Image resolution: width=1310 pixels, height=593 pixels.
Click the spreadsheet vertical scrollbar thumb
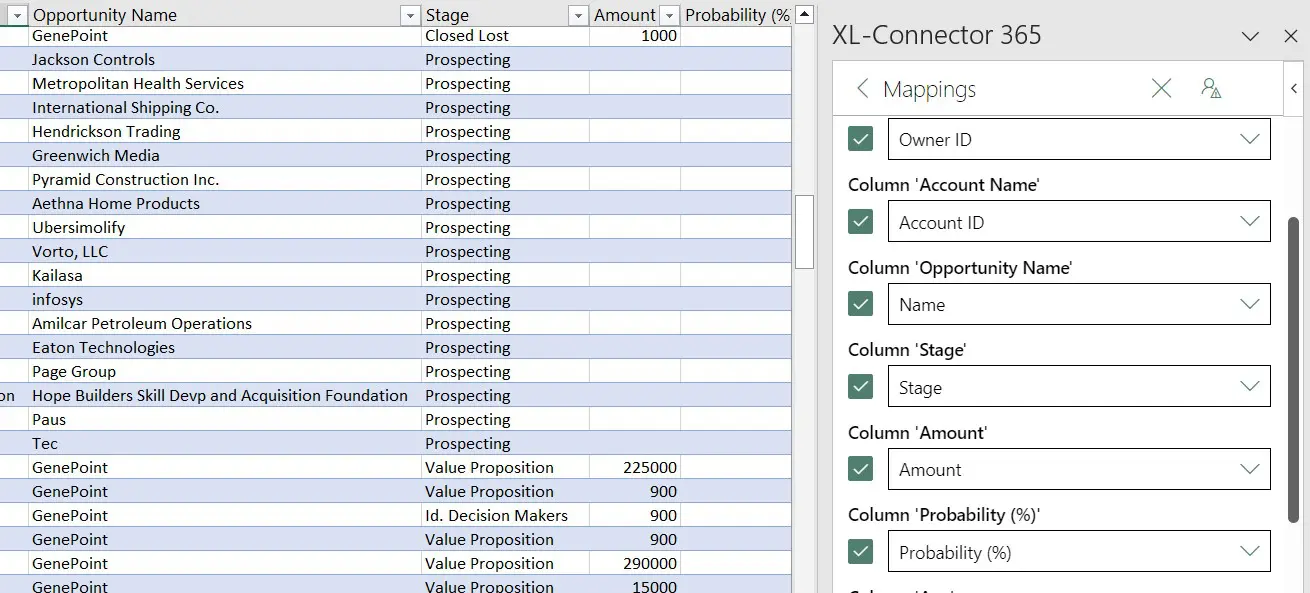[804, 231]
